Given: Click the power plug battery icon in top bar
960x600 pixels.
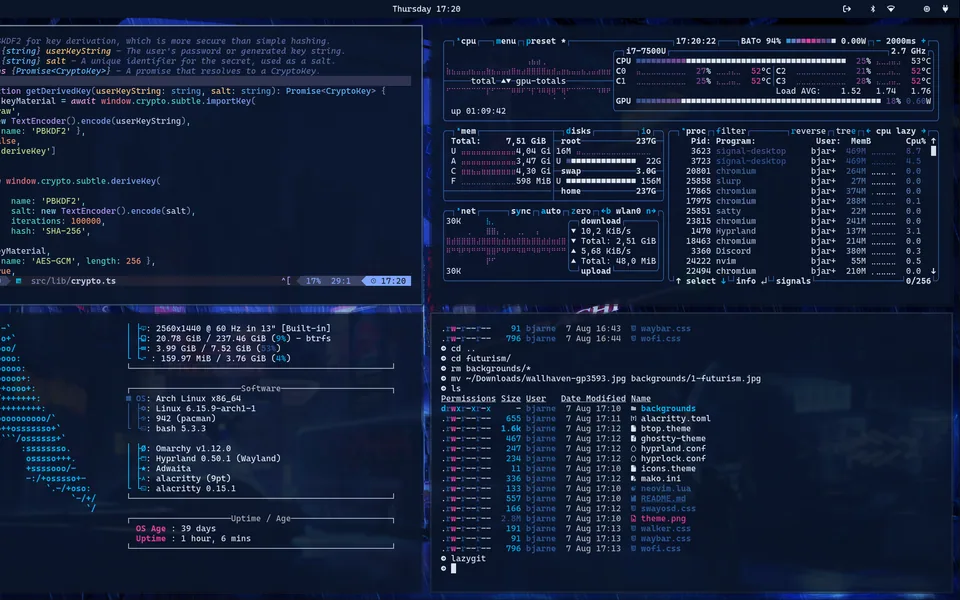Looking at the screenshot, I should (945, 9).
